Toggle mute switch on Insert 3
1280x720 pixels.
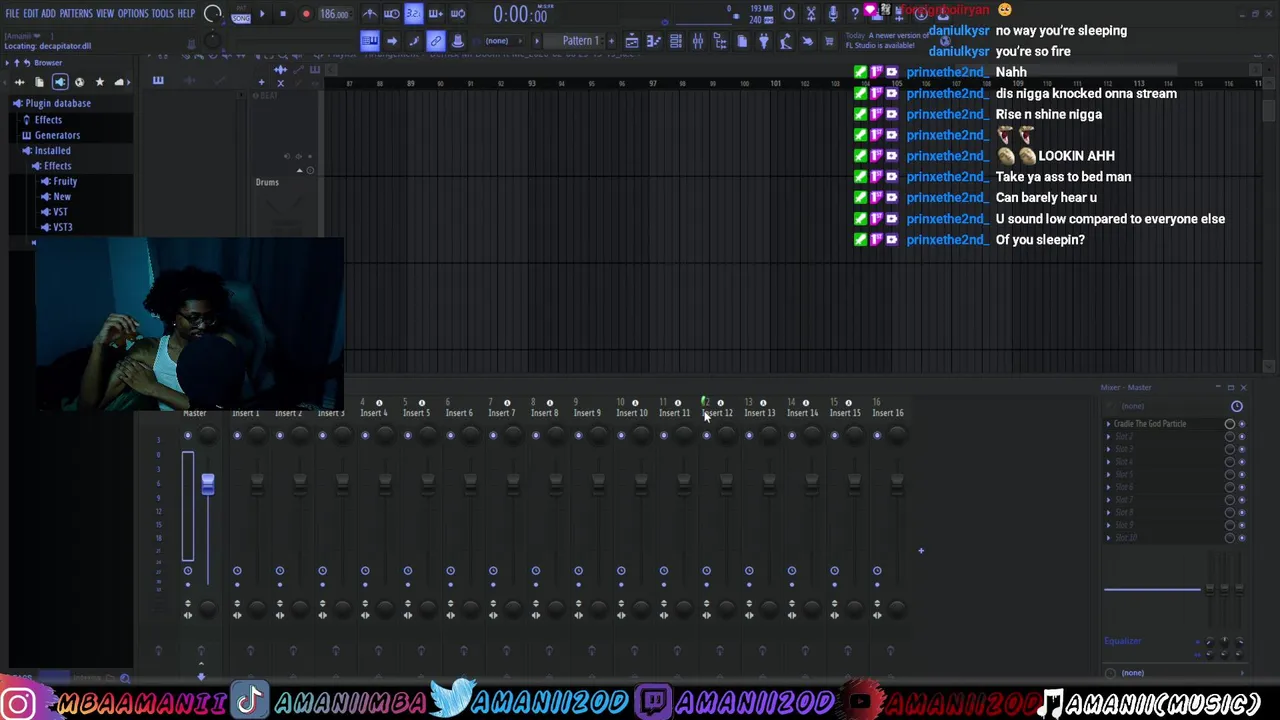[x=322, y=435]
